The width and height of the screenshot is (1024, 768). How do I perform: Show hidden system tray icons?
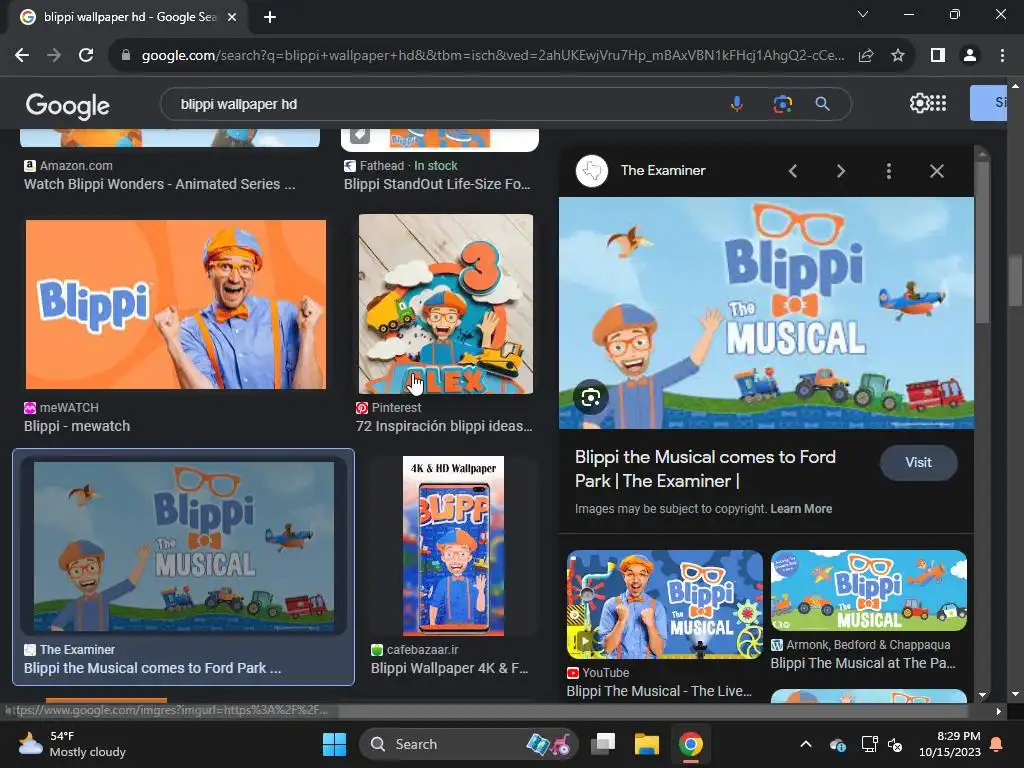tap(806, 744)
